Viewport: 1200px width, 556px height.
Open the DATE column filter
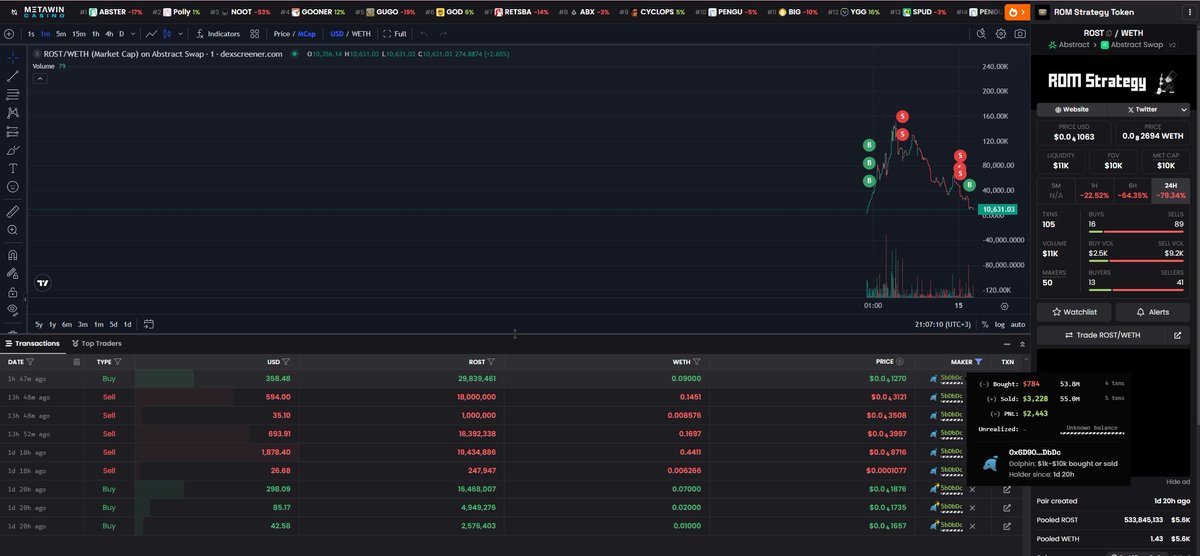point(30,361)
